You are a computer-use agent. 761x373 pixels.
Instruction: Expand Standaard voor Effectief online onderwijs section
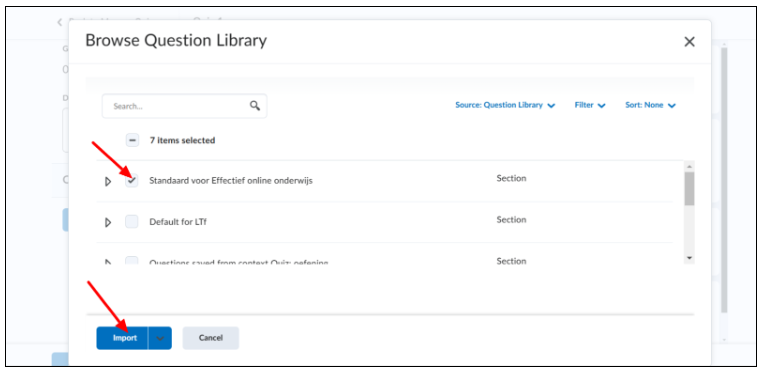tap(108, 181)
